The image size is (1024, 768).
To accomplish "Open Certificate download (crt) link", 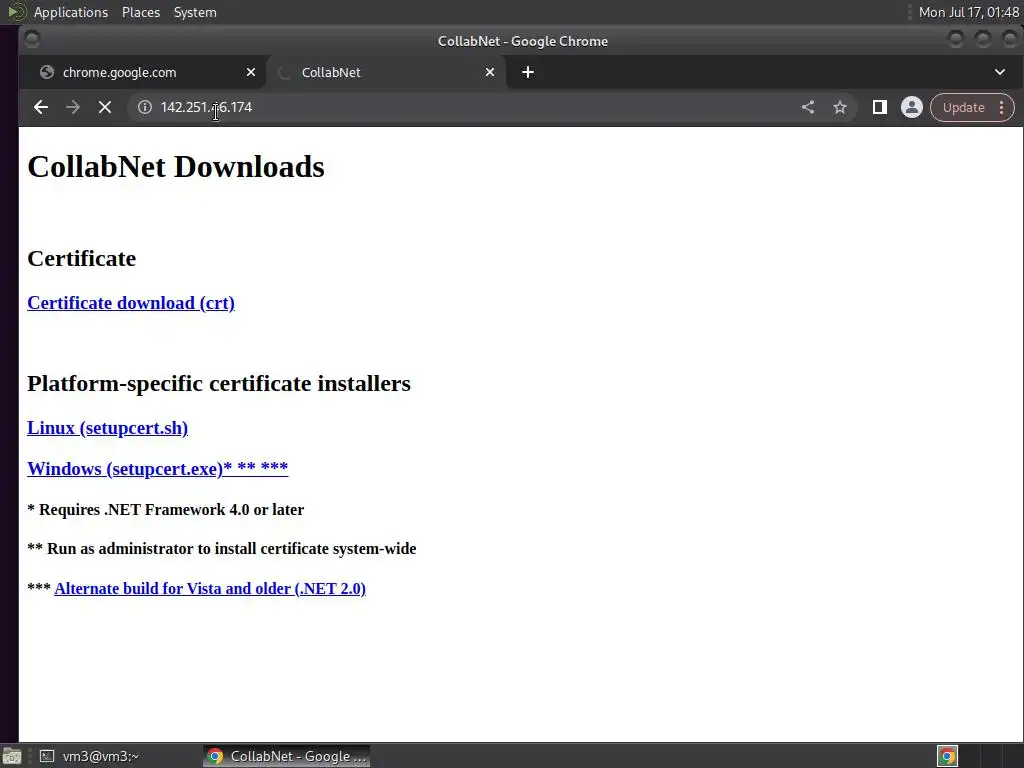I will point(131,303).
